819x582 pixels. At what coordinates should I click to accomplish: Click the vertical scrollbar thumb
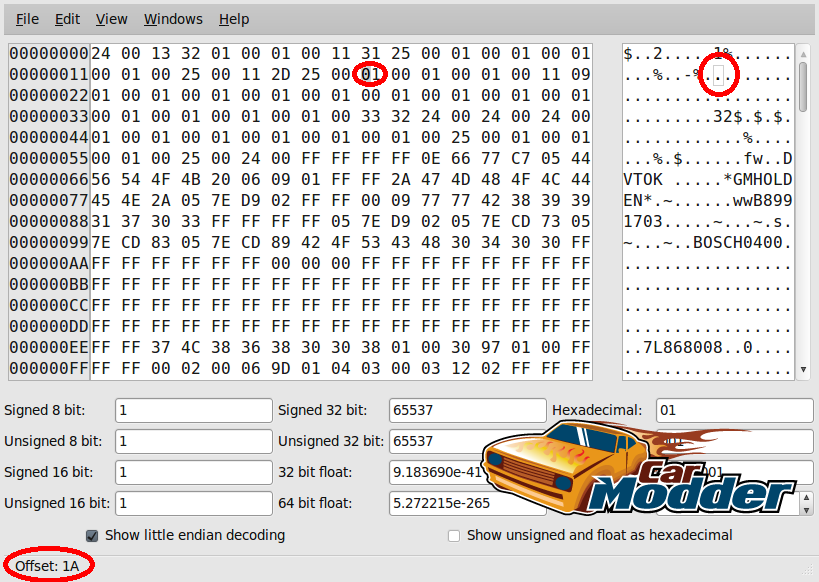(x=803, y=87)
